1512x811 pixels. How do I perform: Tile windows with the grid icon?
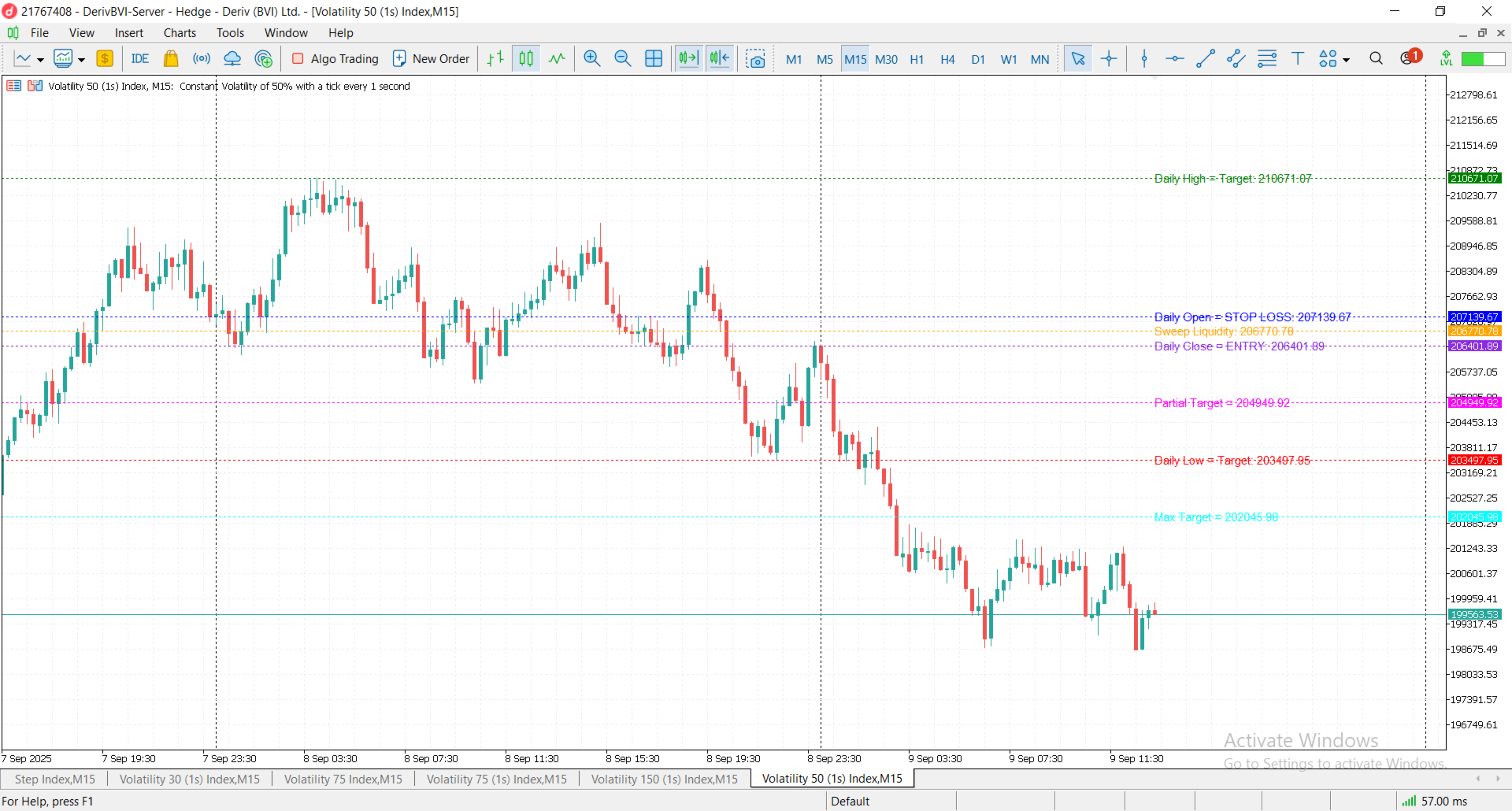click(x=654, y=59)
